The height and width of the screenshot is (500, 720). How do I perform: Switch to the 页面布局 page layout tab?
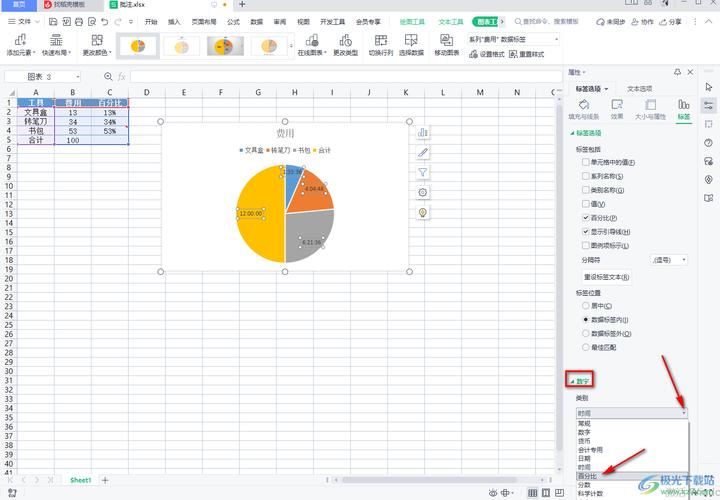[x=204, y=22]
